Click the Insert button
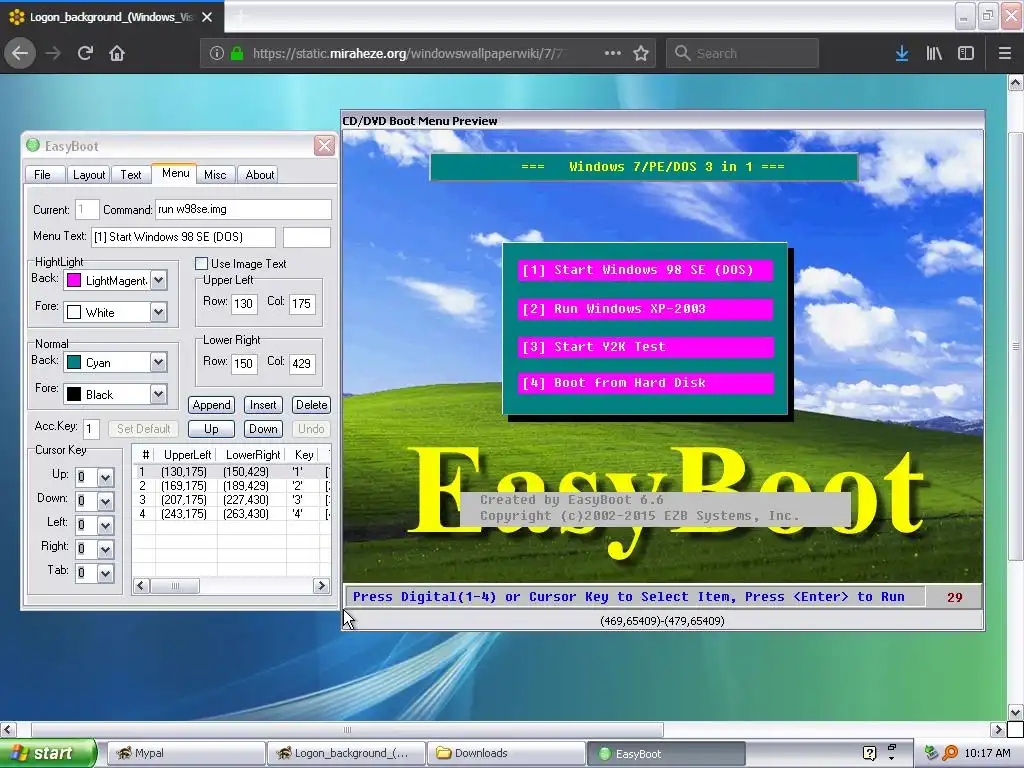Image resolution: width=1024 pixels, height=768 pixels. [263, 405]
